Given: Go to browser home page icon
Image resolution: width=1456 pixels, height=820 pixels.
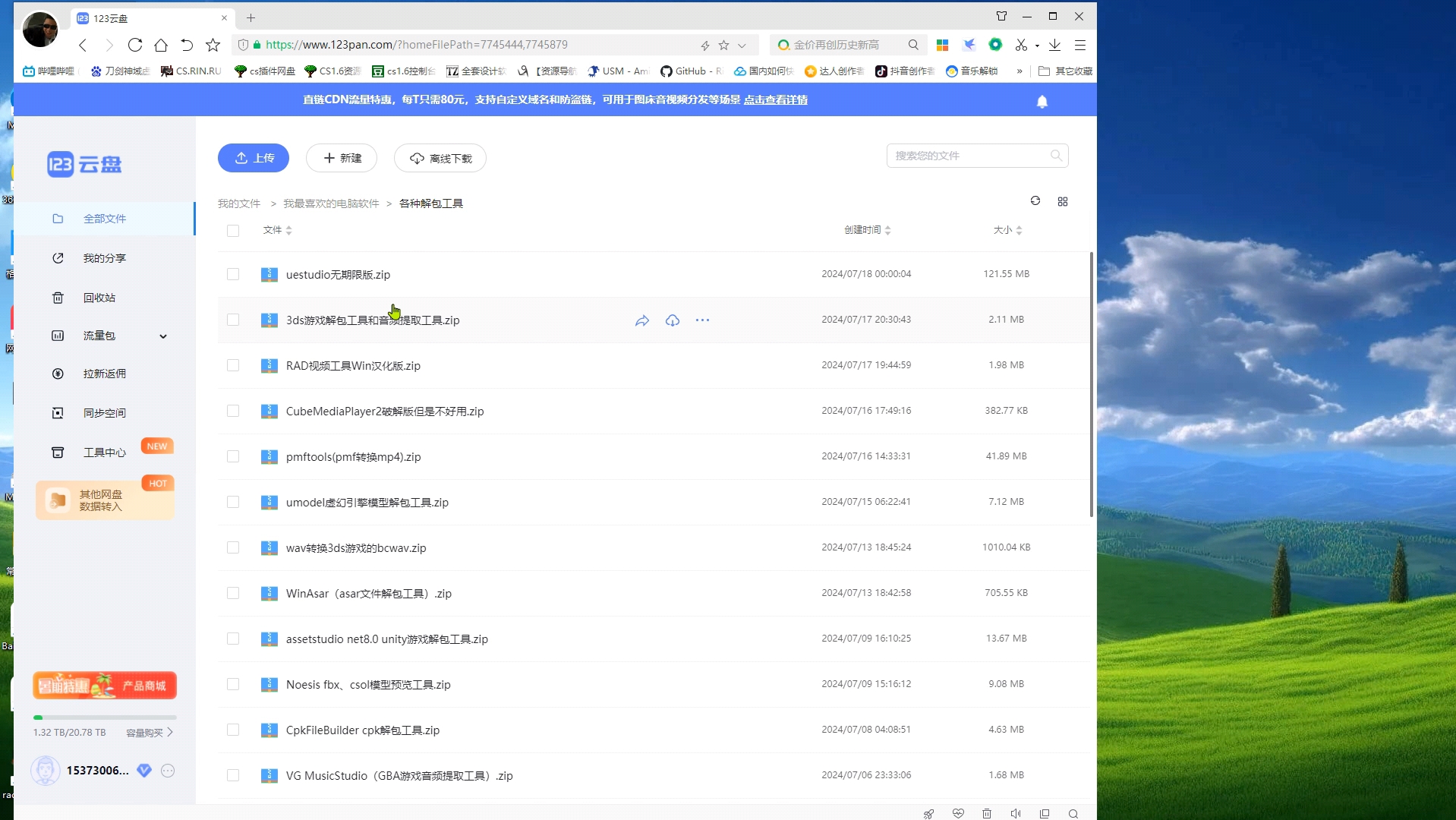Looking at the screenshot, I should coord(161,45).
